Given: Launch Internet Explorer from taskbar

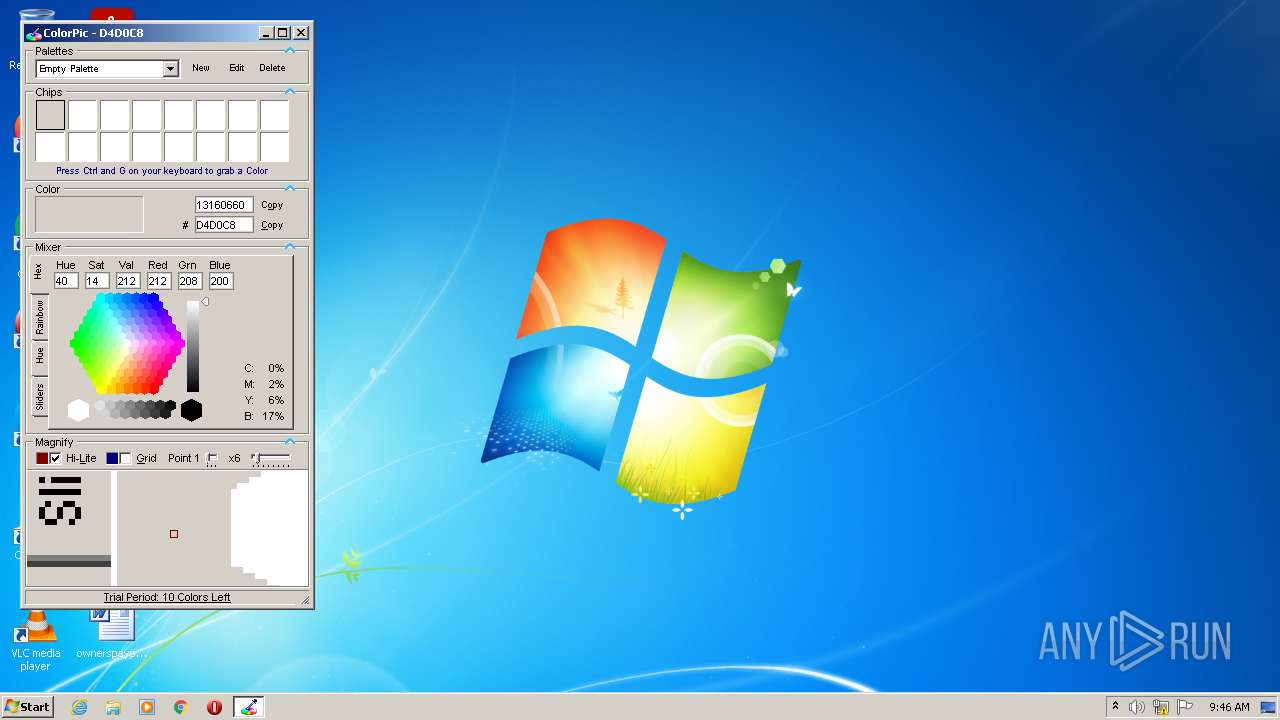Looking at the screenshot, I should (80, 707).
